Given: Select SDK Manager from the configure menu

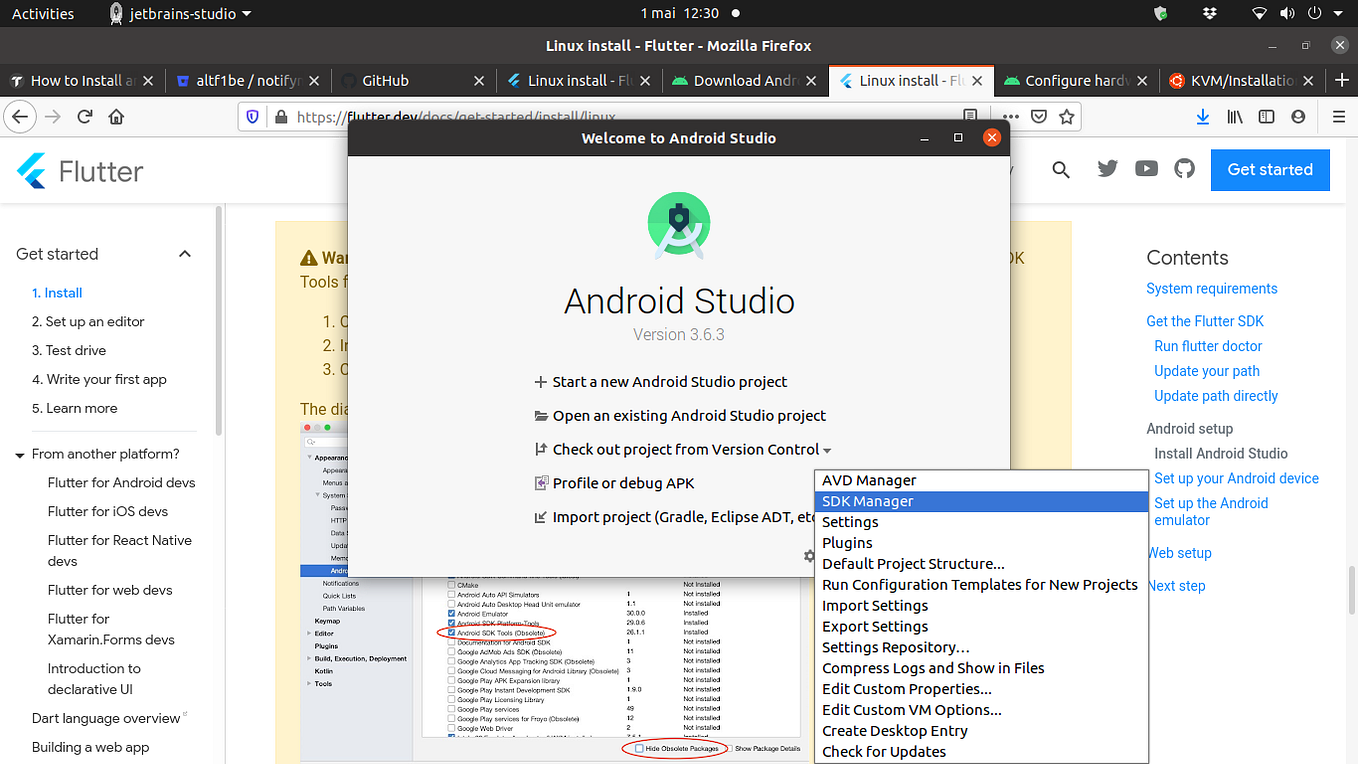Looking at the screenshot, I should click(x=866, y=500).
